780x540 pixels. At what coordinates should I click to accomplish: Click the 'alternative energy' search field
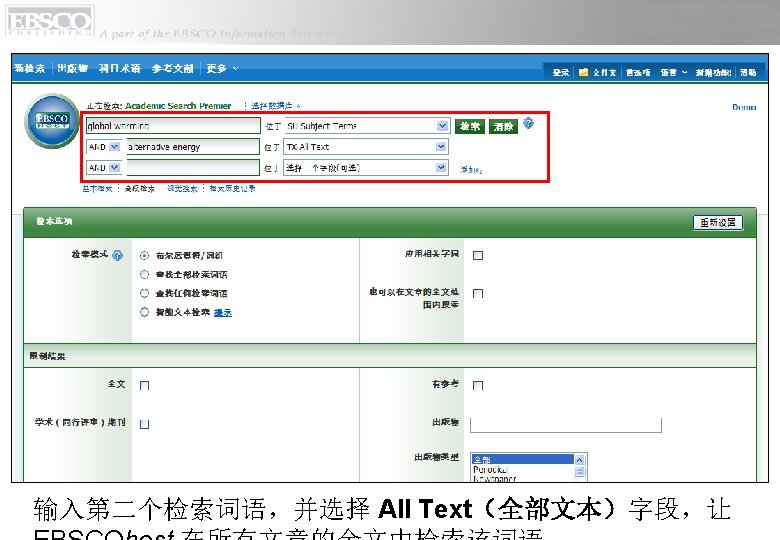(193, 147)
